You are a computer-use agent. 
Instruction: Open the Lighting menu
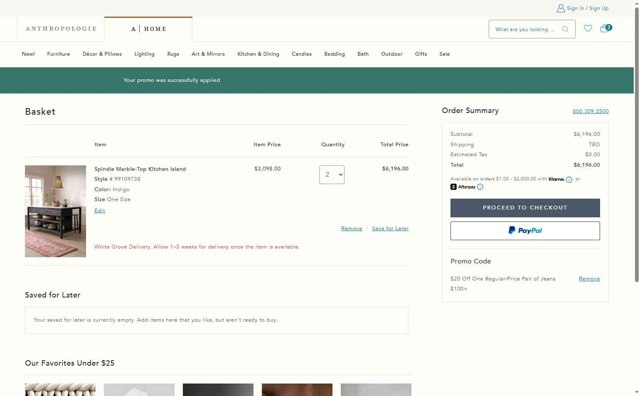(144, 54)
